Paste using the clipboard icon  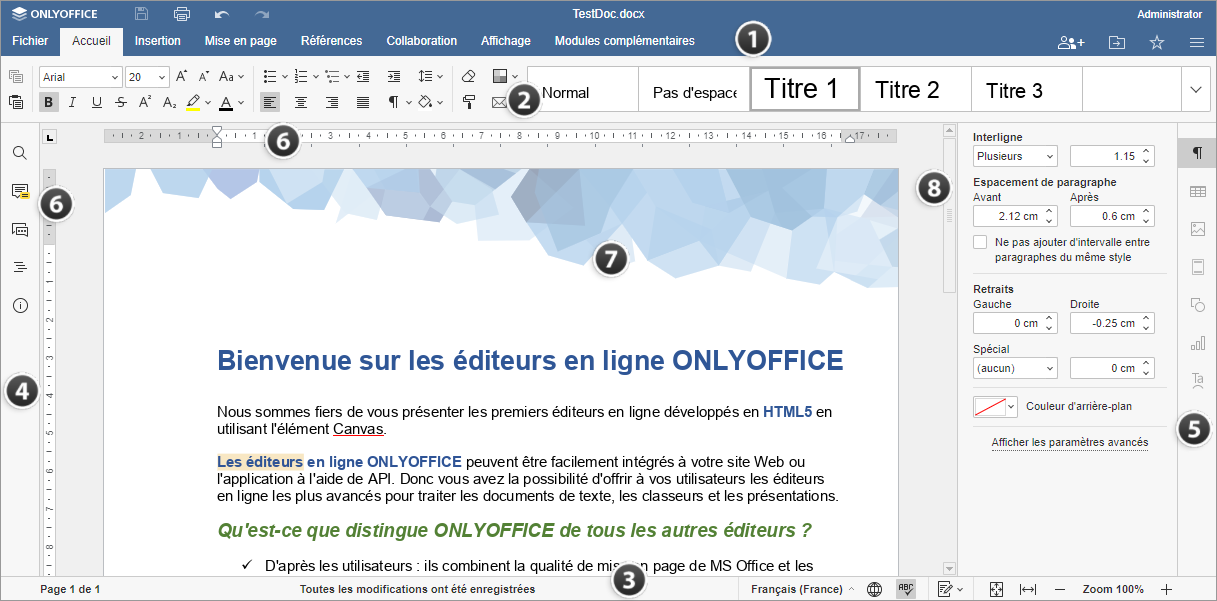[x=16, y=101]
